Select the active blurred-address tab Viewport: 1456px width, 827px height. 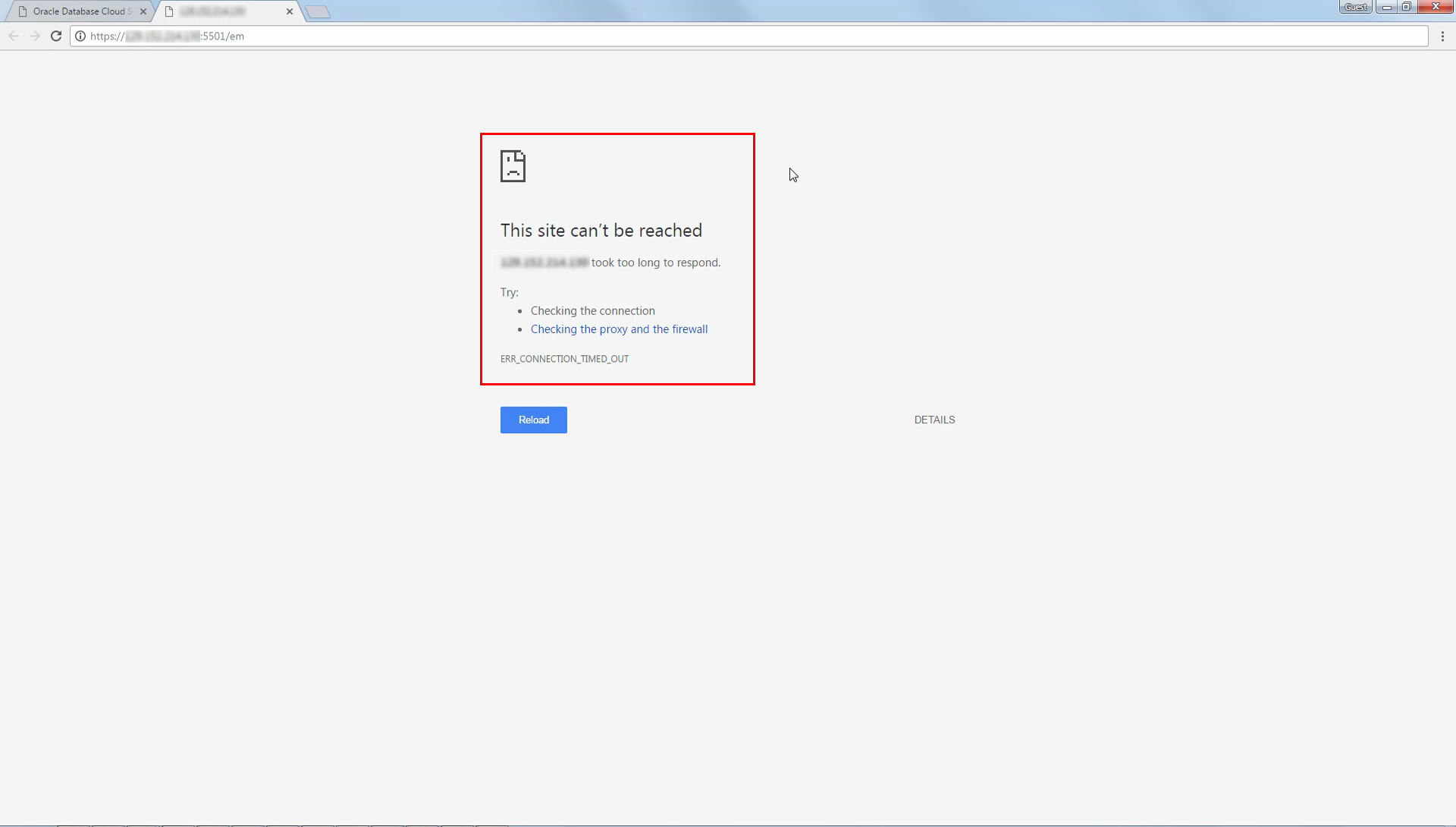point(227,11)
